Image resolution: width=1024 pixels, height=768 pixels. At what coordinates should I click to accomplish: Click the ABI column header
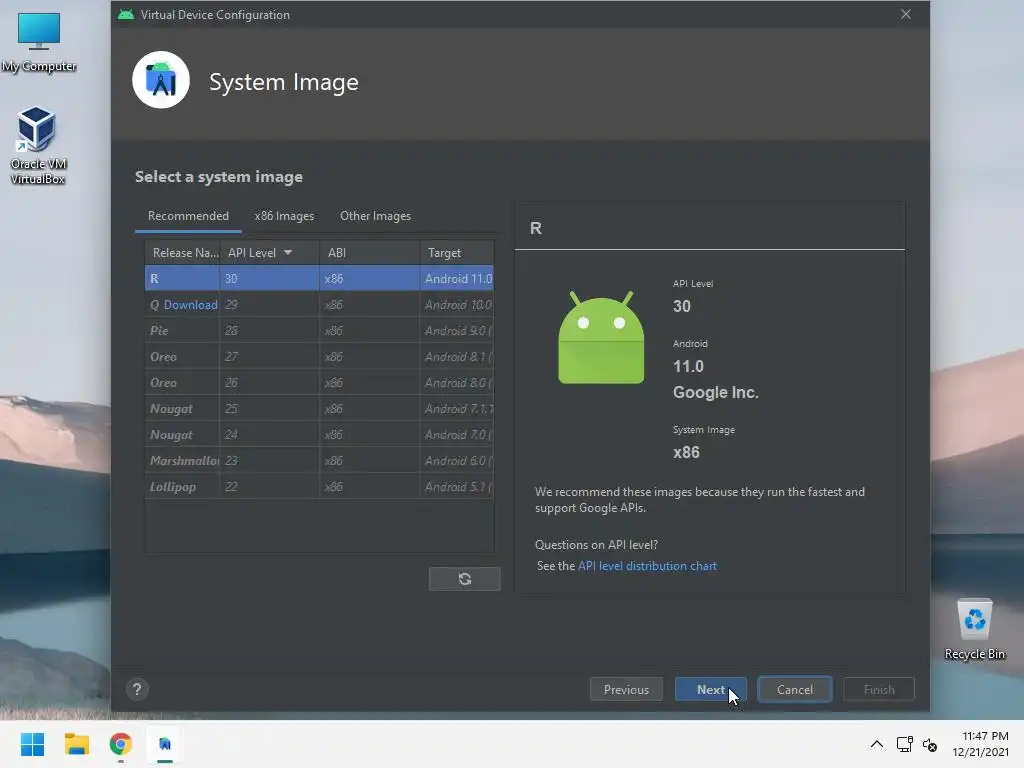pyautogui.click(x=369, y=253)
